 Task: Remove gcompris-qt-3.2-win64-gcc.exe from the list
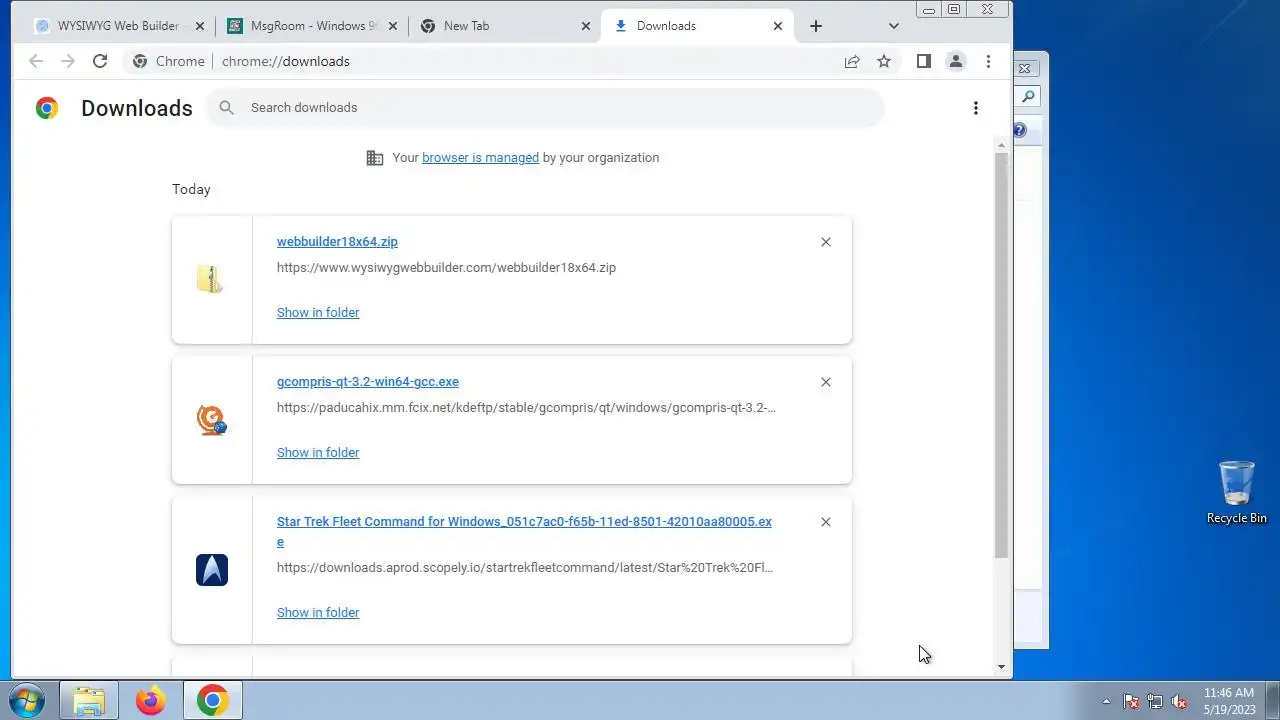click(826, 382)
